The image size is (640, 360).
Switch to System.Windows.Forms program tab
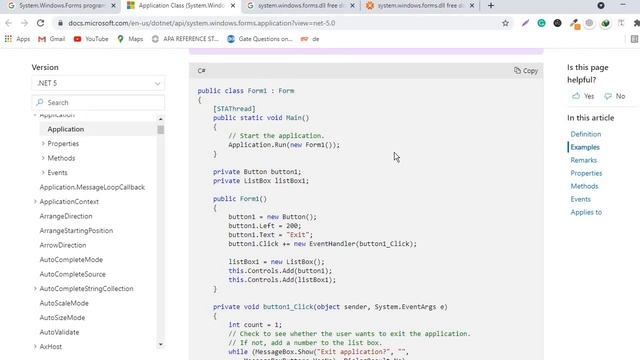click(61, 6)
